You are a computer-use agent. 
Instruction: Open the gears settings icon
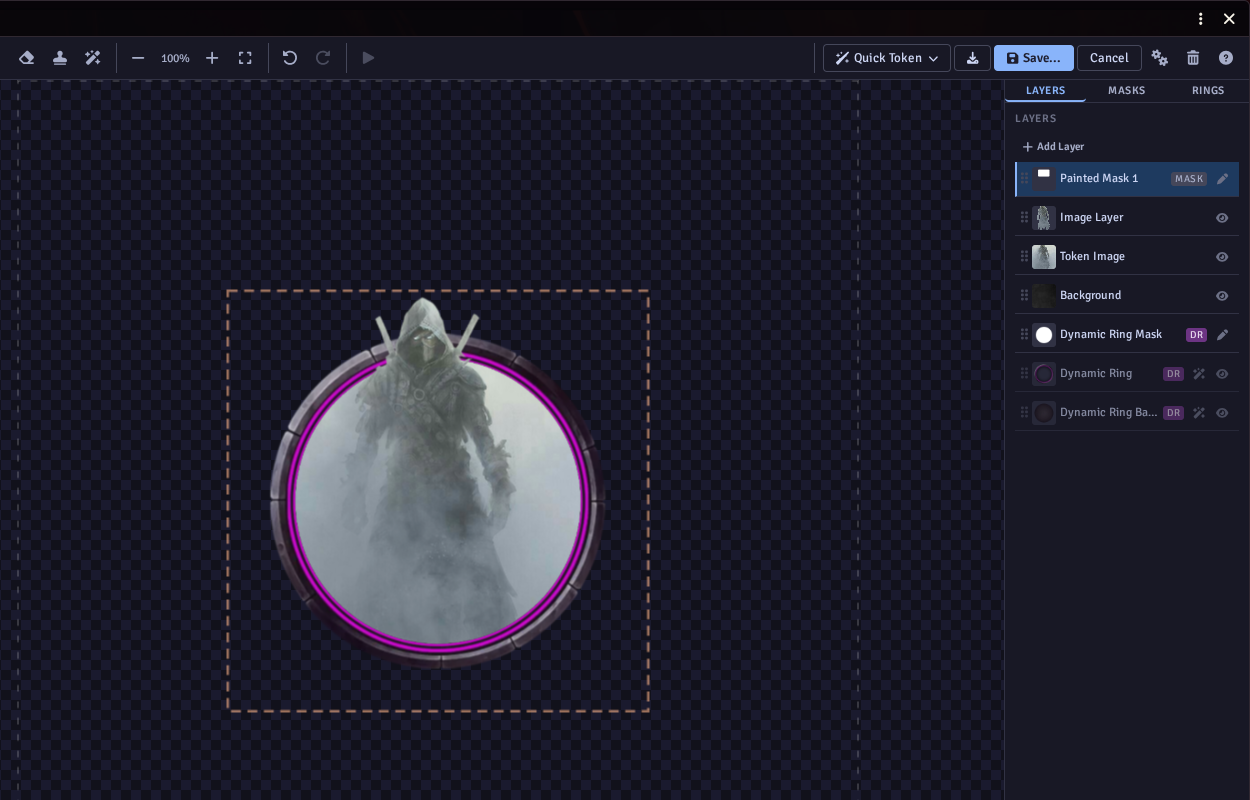pos(1160,58)
